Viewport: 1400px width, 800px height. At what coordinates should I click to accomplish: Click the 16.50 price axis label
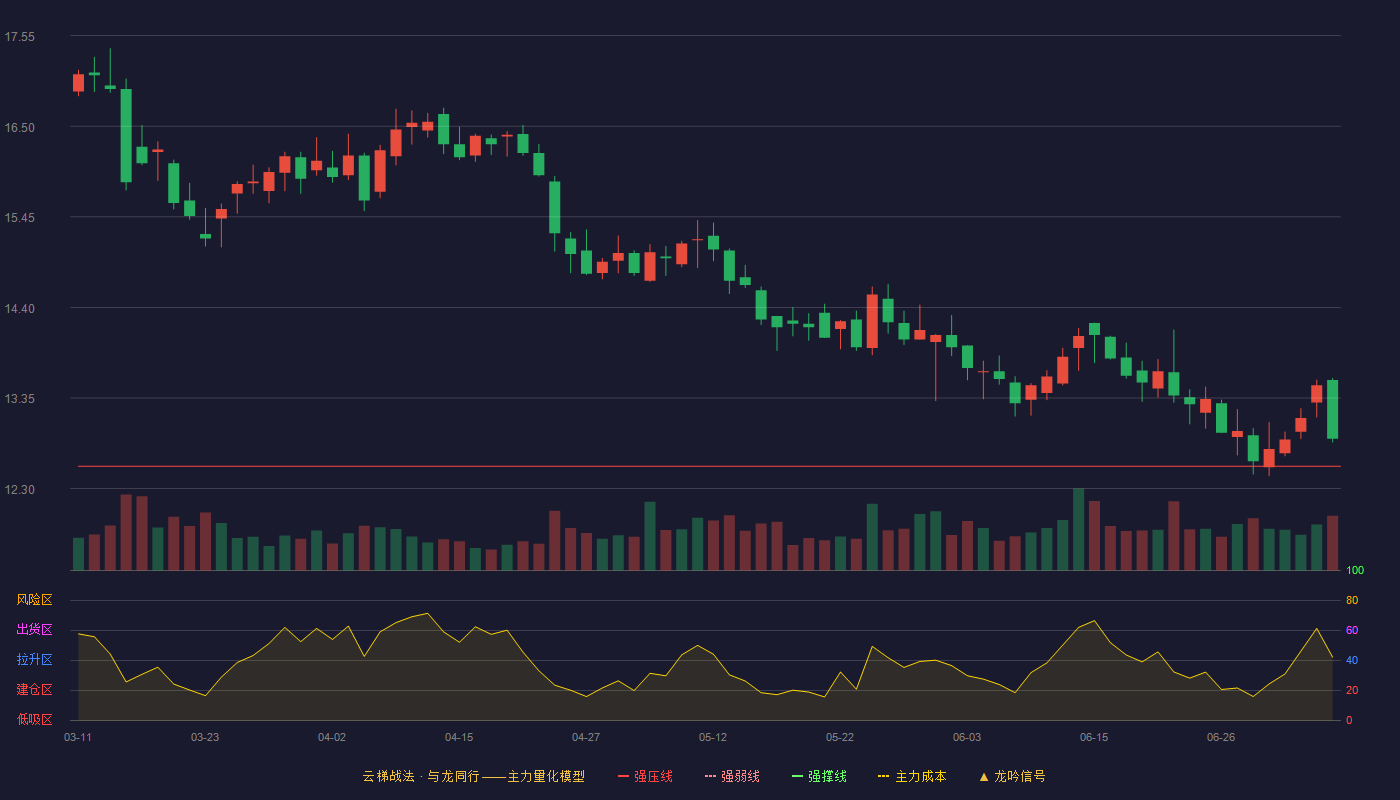coord(19,128)
